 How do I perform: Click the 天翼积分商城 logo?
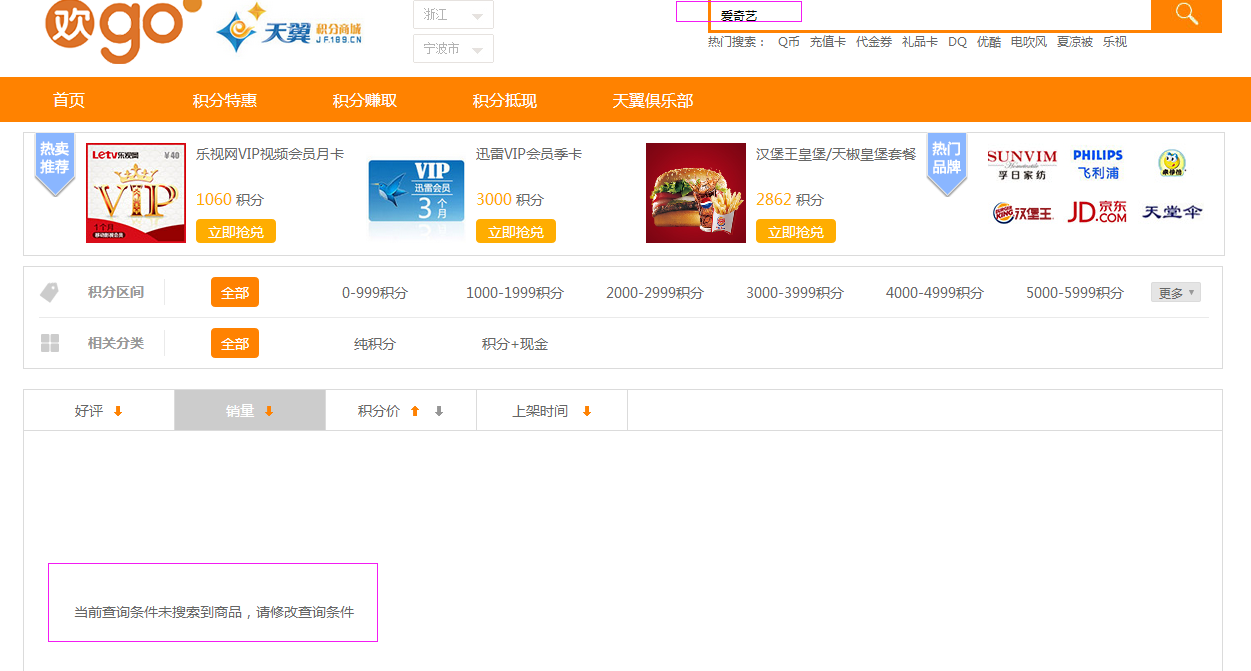[289, 29]
